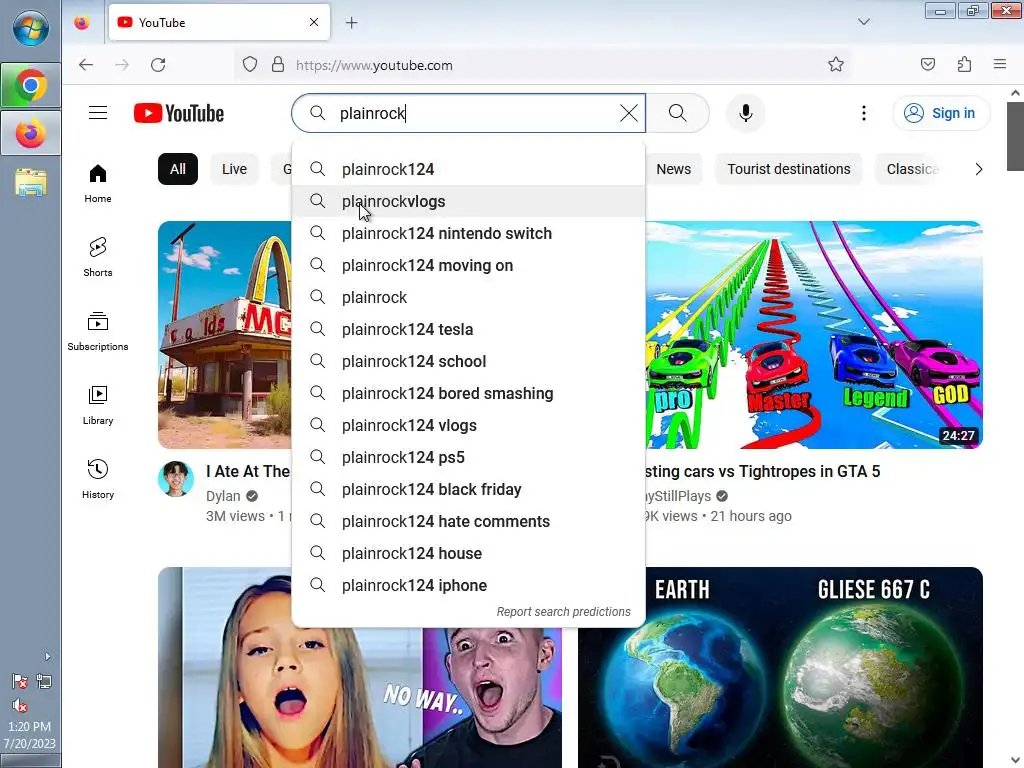Open the video title about Tightropes in GTA 5
Image resolution: width=1024 pixels, height=768 pixels.
(x=763, y=472)
